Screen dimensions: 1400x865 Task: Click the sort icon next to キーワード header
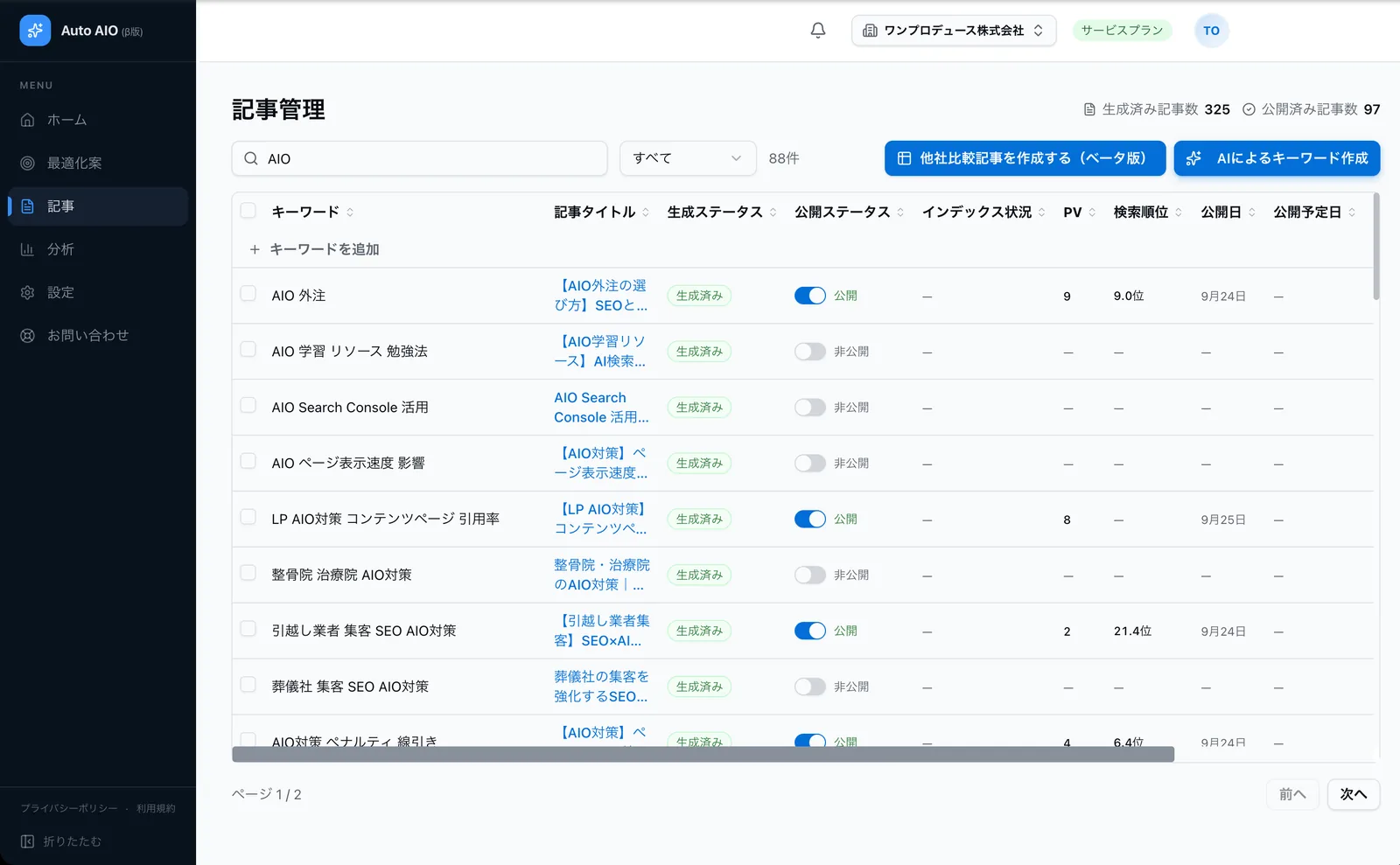[350, 213]
